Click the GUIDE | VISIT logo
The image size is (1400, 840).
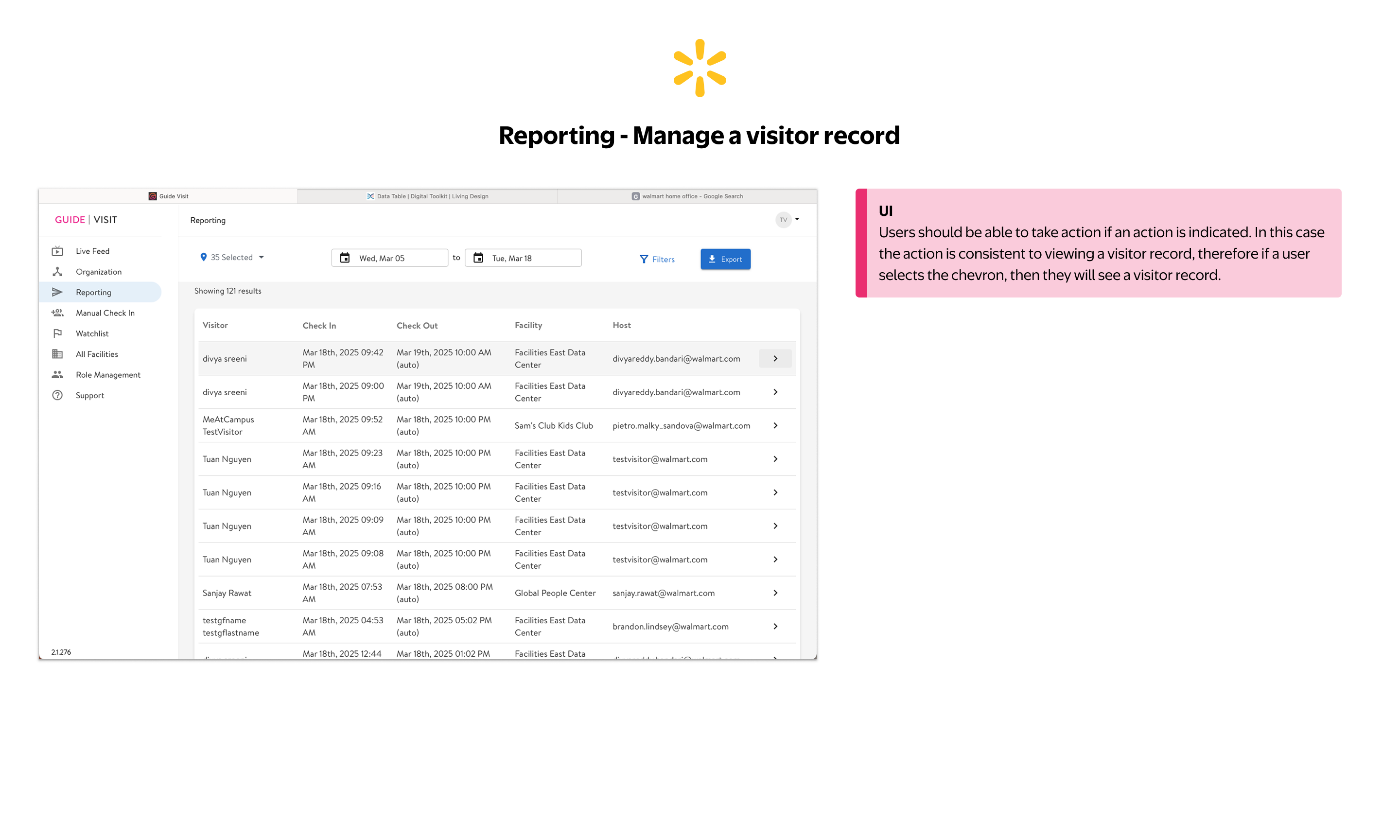pos(86,220)
